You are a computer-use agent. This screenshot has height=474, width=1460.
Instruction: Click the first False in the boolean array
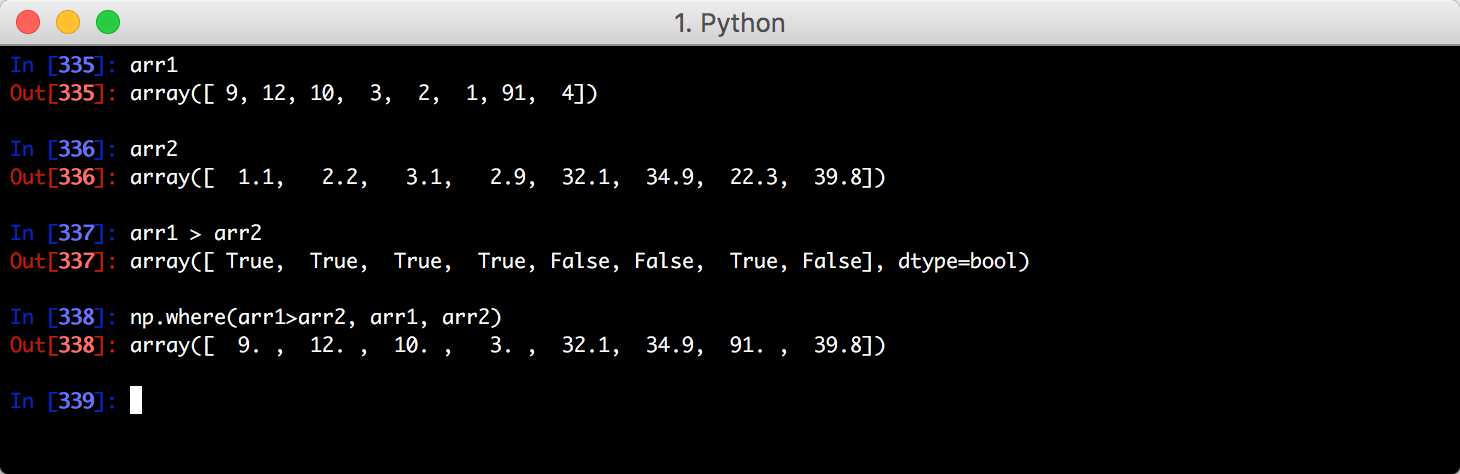pyautogui.click(x=580, y=262)
